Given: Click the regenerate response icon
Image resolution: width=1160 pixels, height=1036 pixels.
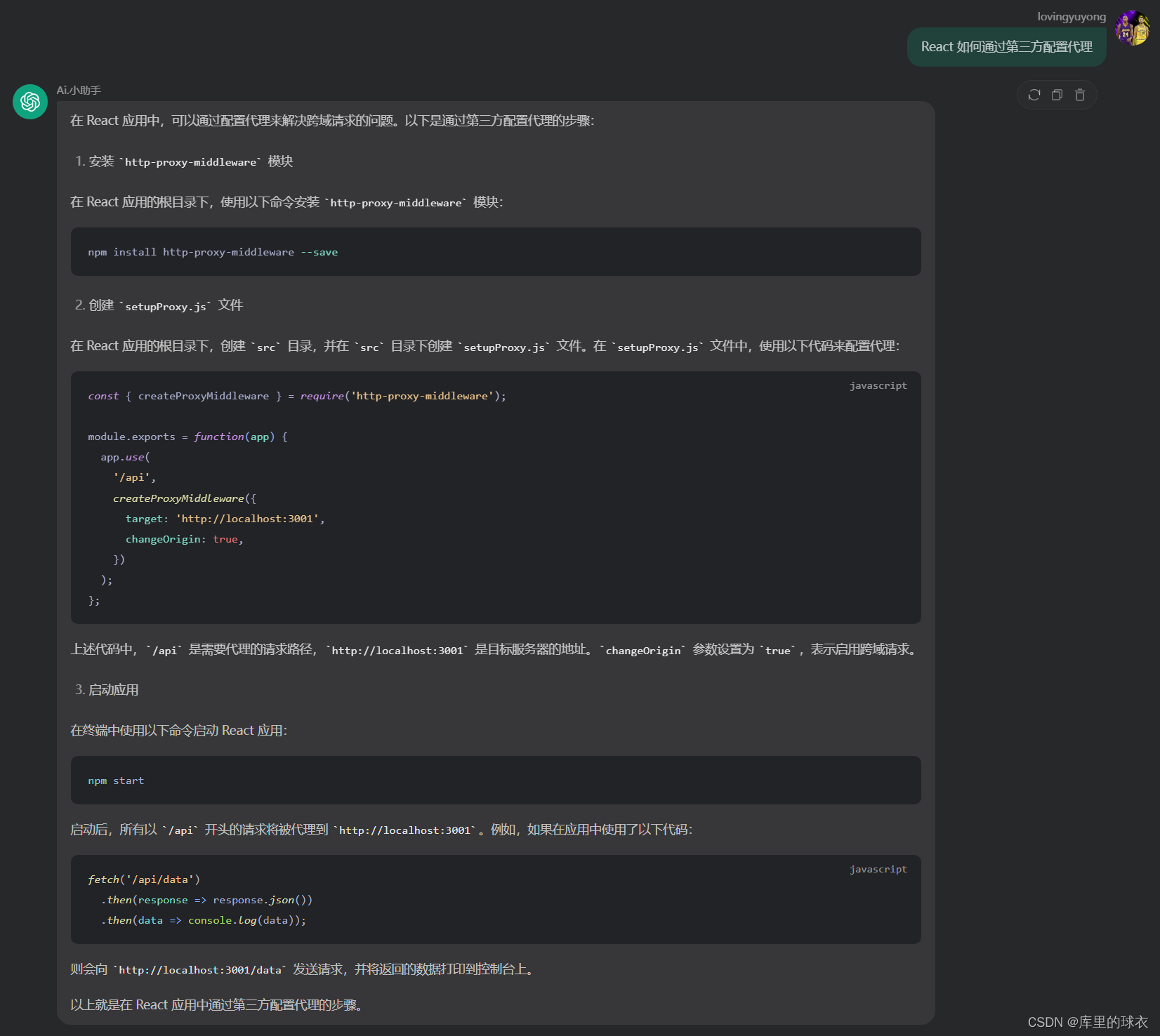Looking at the screenshot, I should (1034, 95).
